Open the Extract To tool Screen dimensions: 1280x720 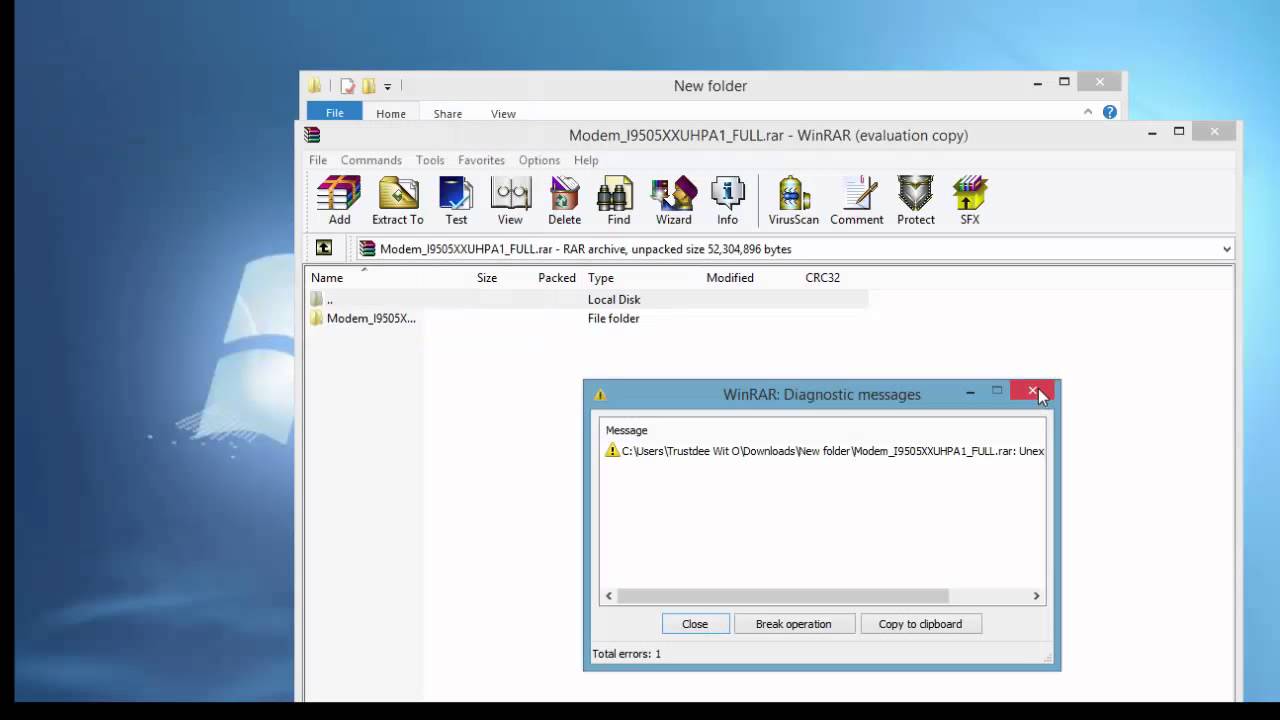point(397,201)
